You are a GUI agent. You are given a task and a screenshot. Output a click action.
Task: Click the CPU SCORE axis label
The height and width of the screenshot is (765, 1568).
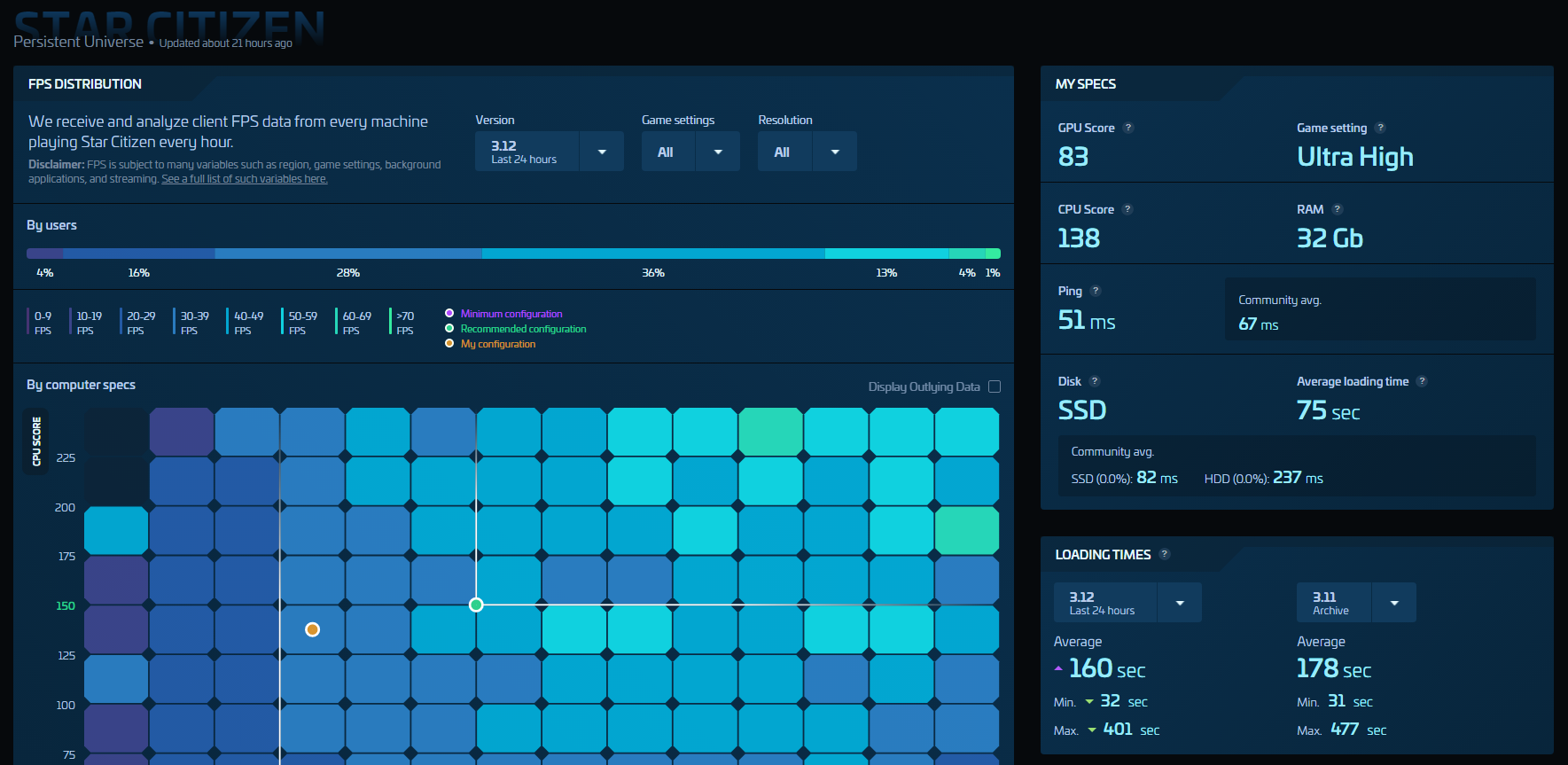pos(36,441)
